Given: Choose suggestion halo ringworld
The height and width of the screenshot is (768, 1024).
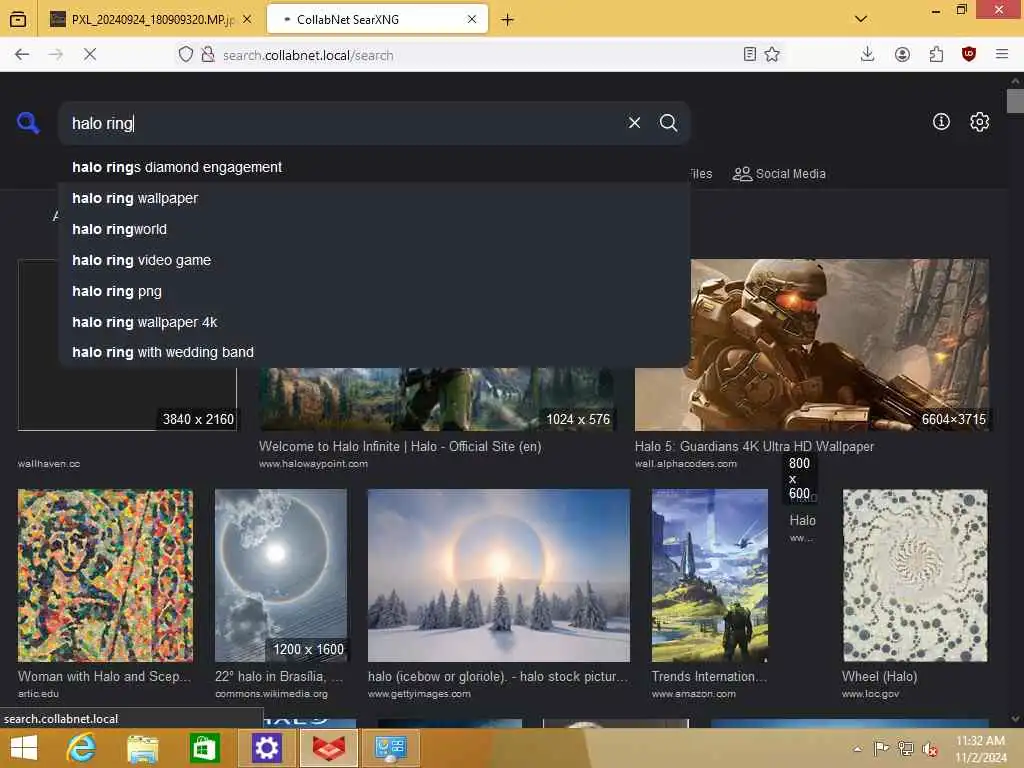Looking at the screenshot, I should coord(374,229).
